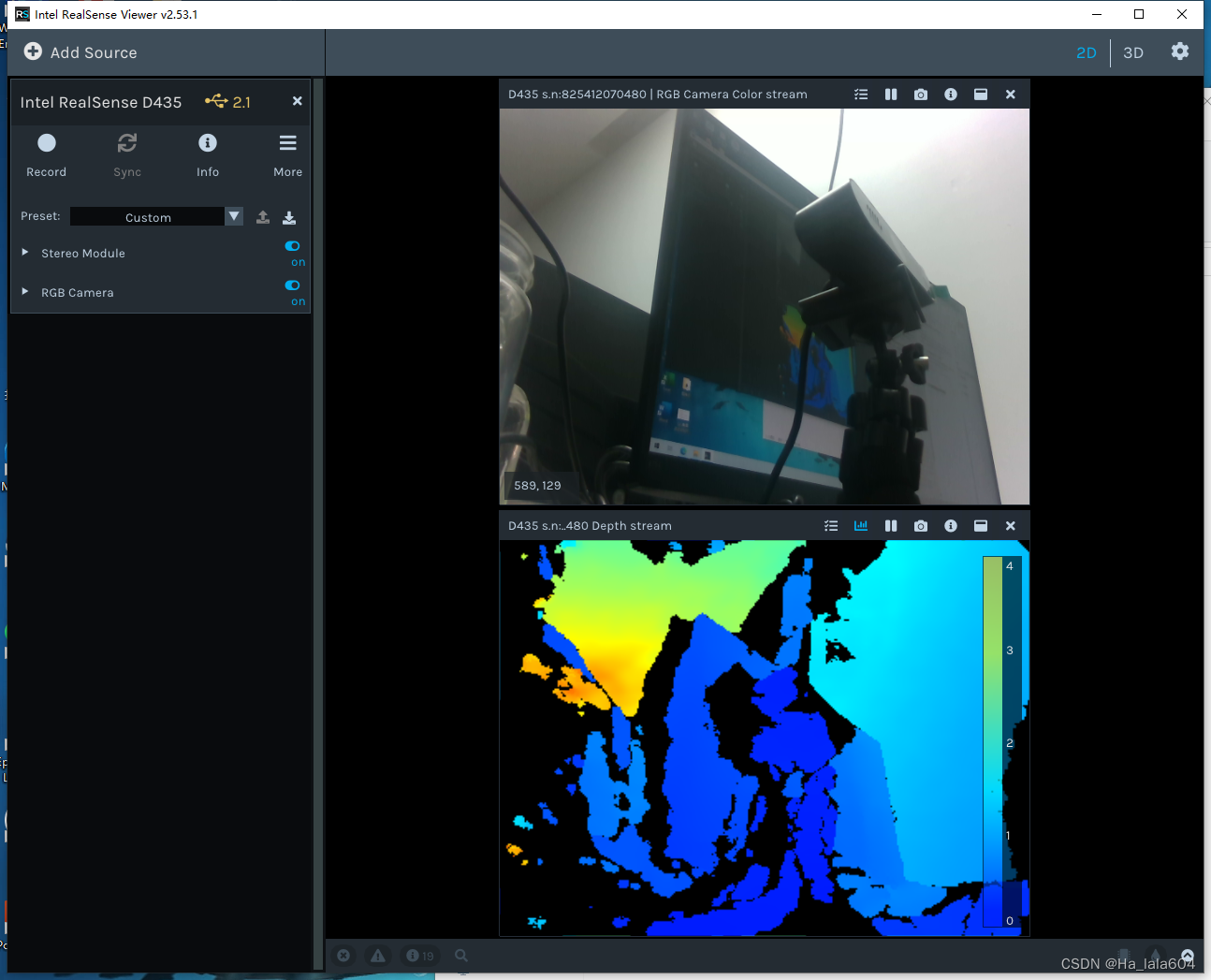Viewport: 1211px width, 980px height.
Task: Toggle the Stereo Module off
Action: click(291, 246)
